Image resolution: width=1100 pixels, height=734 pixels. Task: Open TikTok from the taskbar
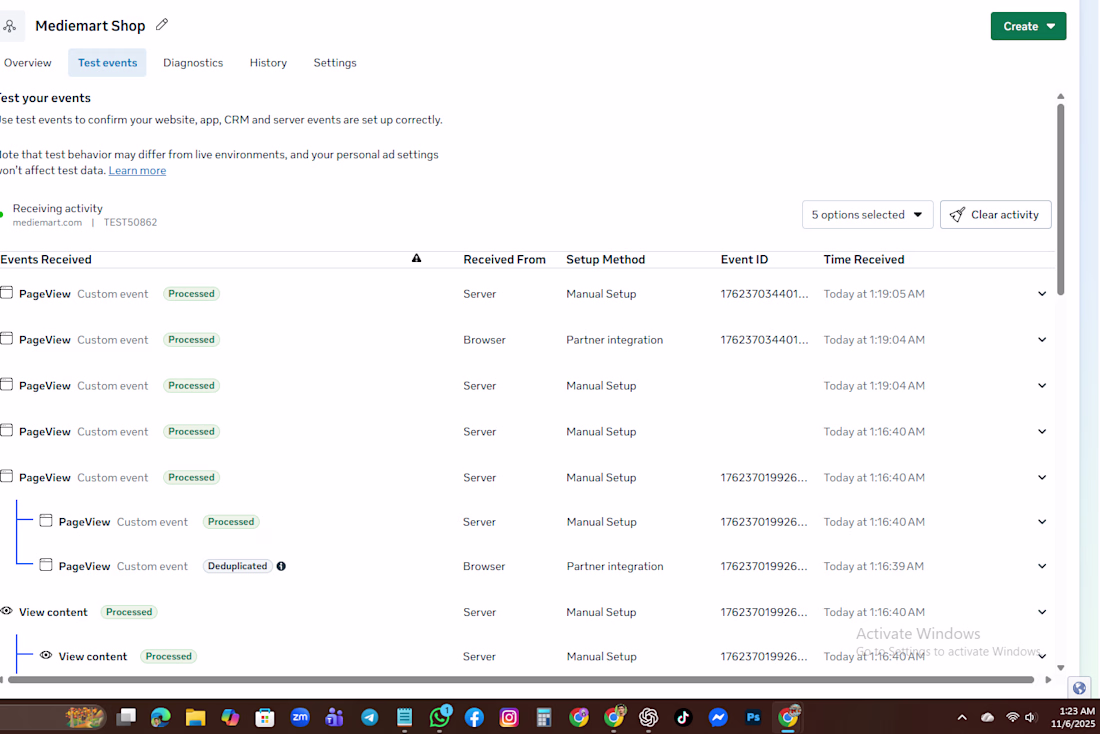(683, 717)
